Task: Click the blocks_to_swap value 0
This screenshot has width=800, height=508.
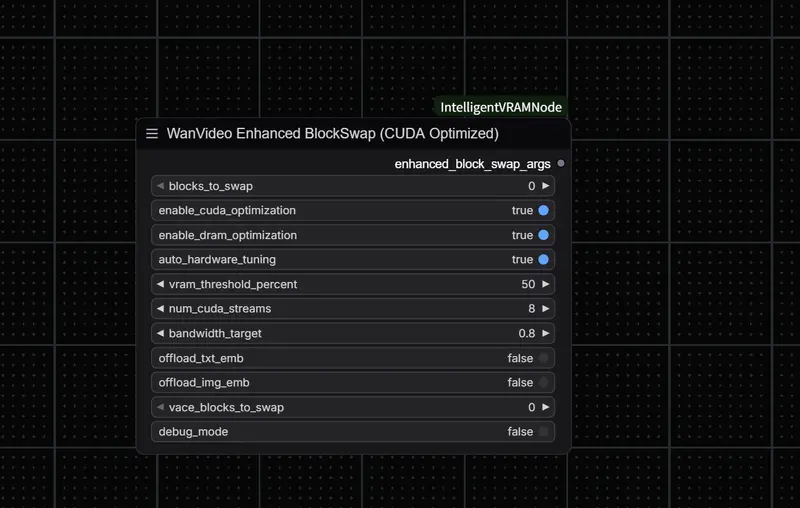Action: pos(532,186)
